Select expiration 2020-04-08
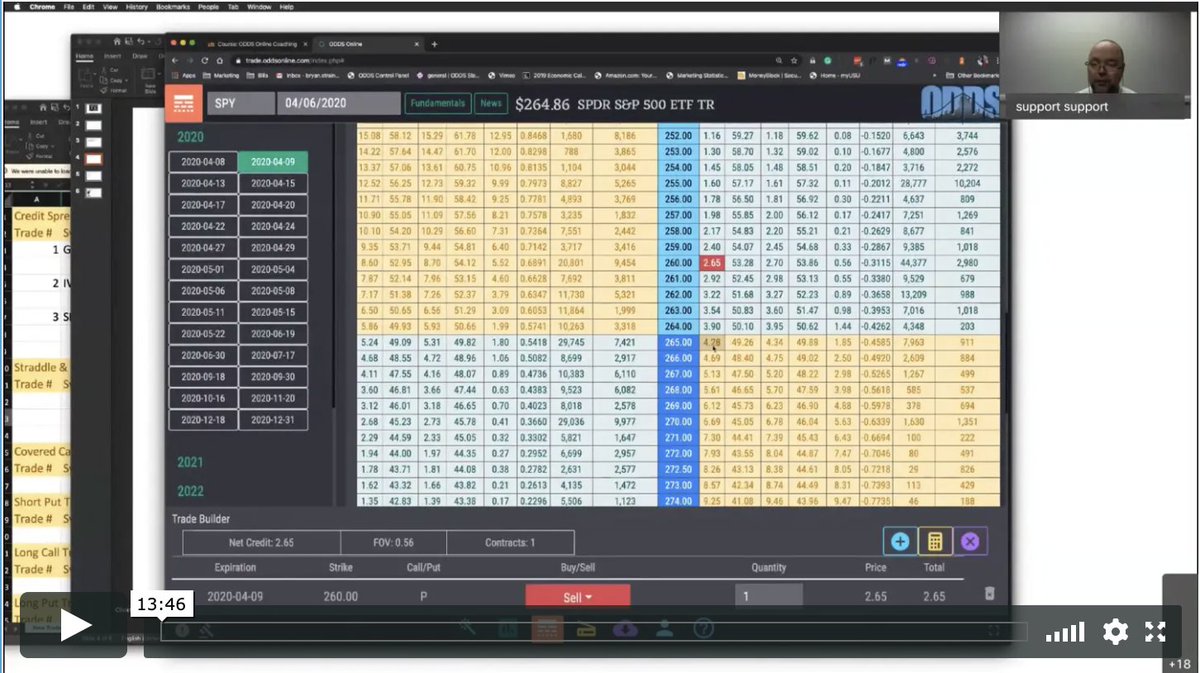Image resolution: width=1200 pixels, height=673 pixels. [x=203, y=162]
